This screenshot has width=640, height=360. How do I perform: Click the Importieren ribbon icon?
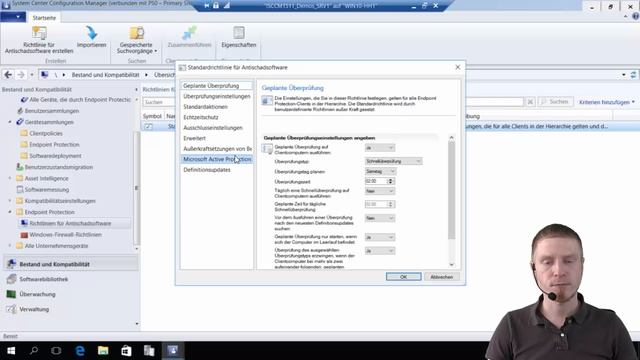point(91,33)
